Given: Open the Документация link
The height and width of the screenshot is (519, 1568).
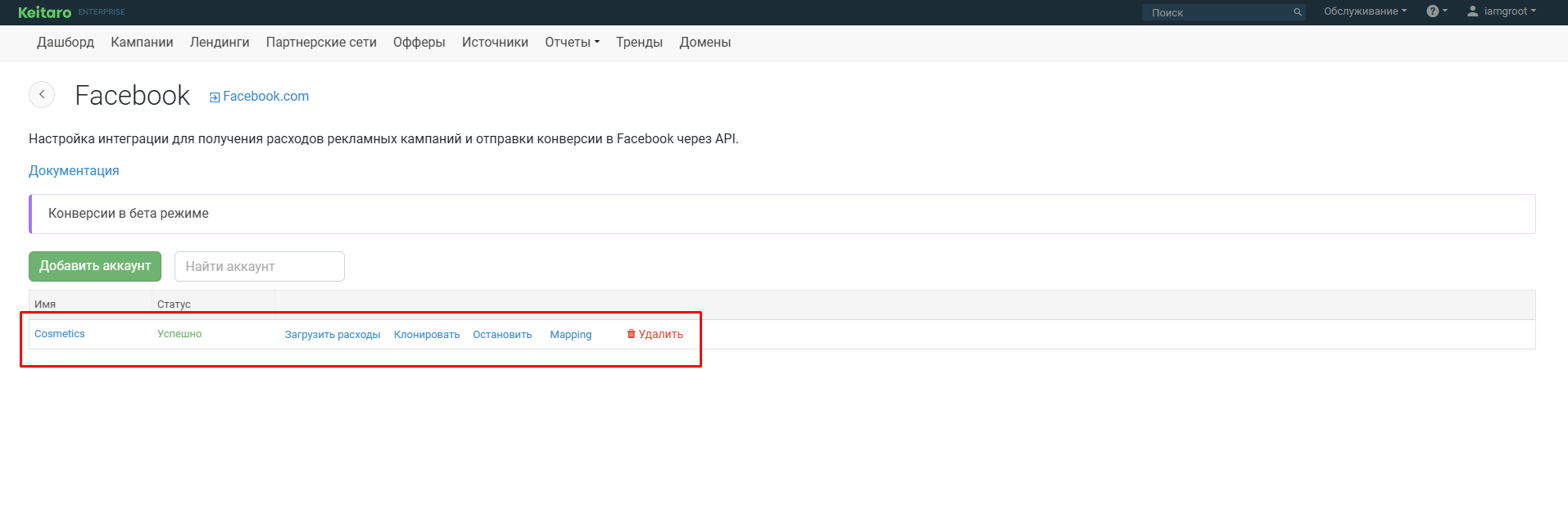Looking at the screenshot, I should point(74,171).
